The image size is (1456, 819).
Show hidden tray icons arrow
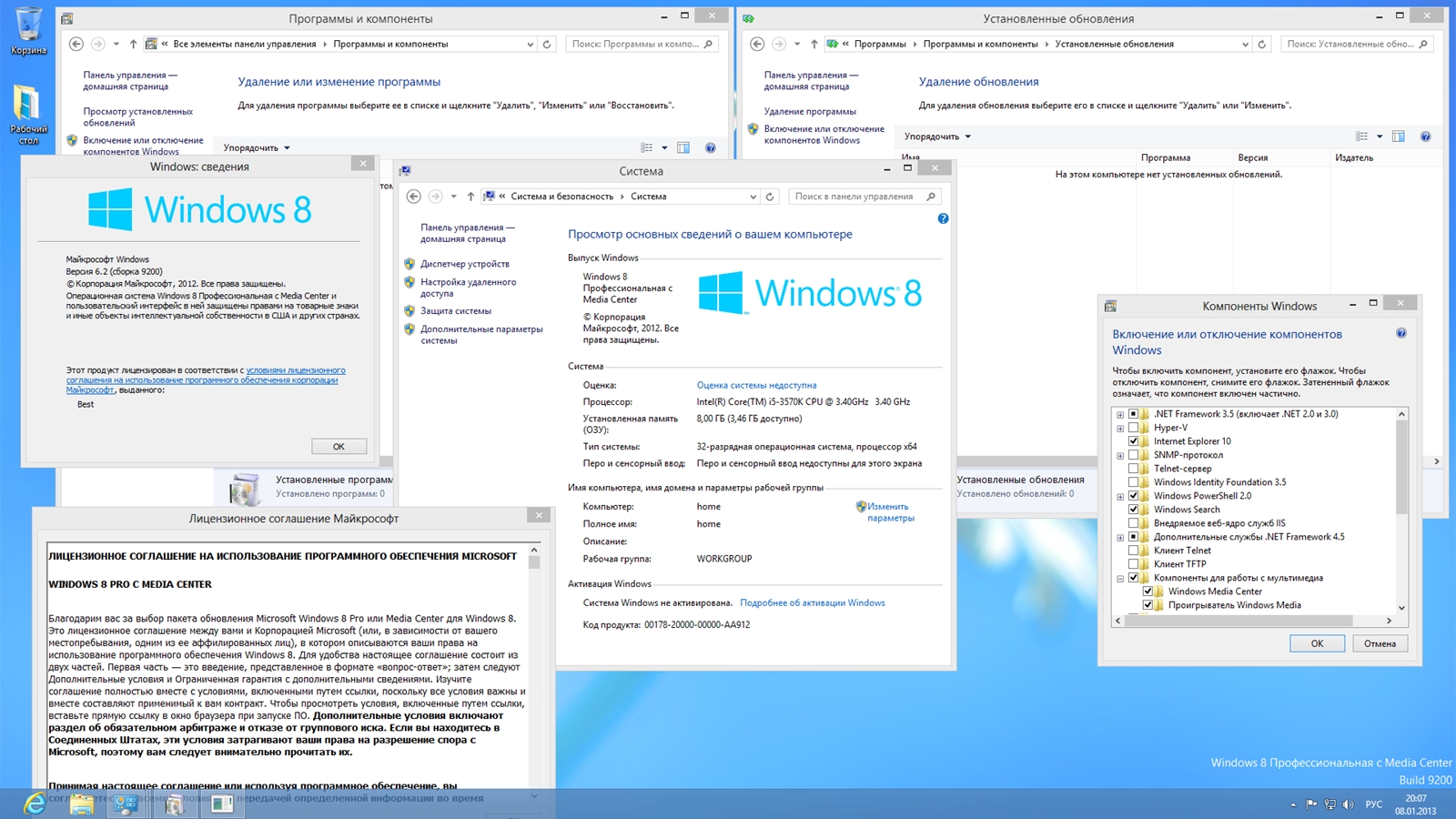coord(1292,804)
